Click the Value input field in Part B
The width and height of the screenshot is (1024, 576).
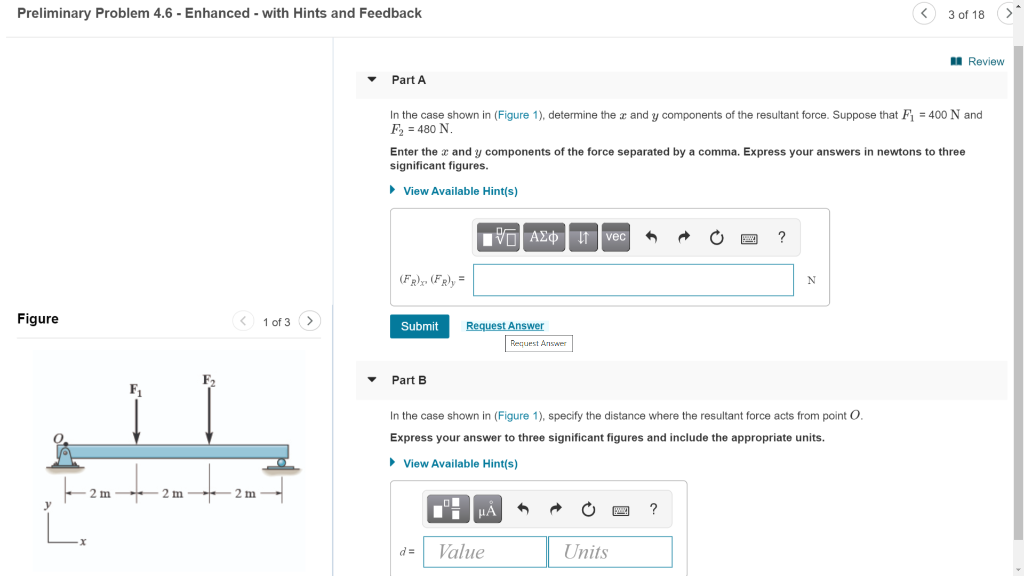coord(484,551)
